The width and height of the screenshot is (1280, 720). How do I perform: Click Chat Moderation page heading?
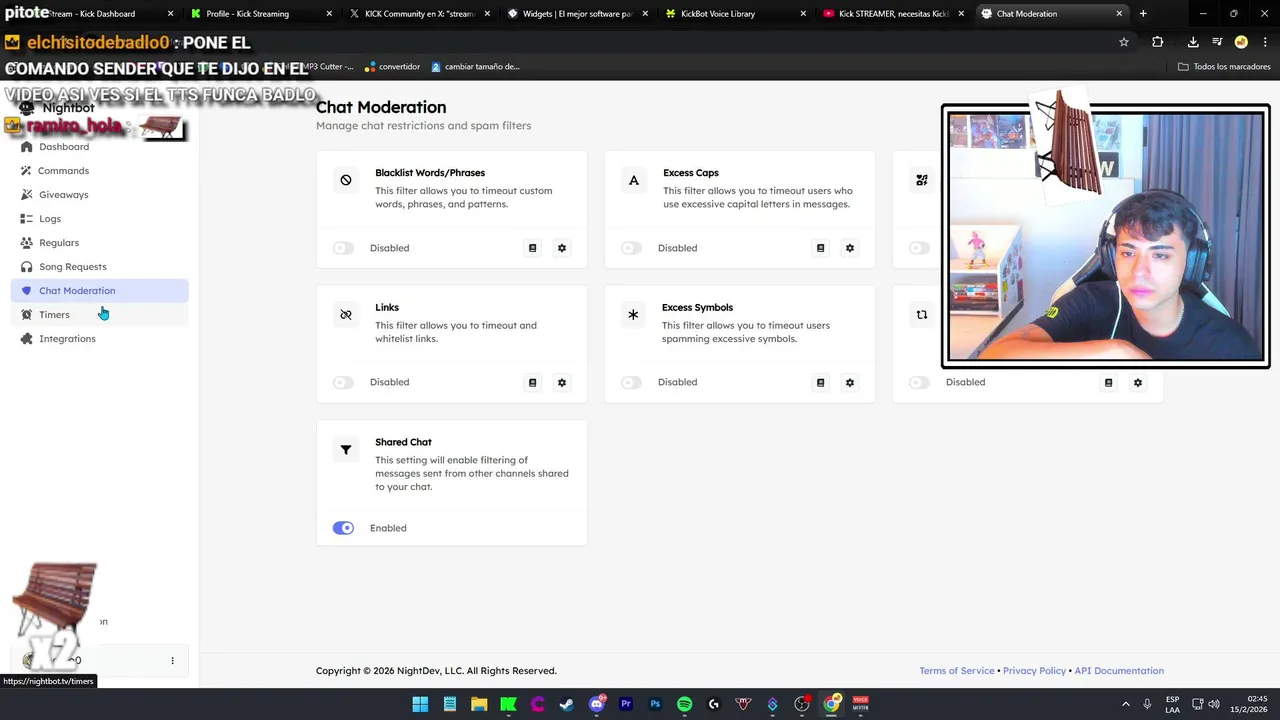click(381, 107)
